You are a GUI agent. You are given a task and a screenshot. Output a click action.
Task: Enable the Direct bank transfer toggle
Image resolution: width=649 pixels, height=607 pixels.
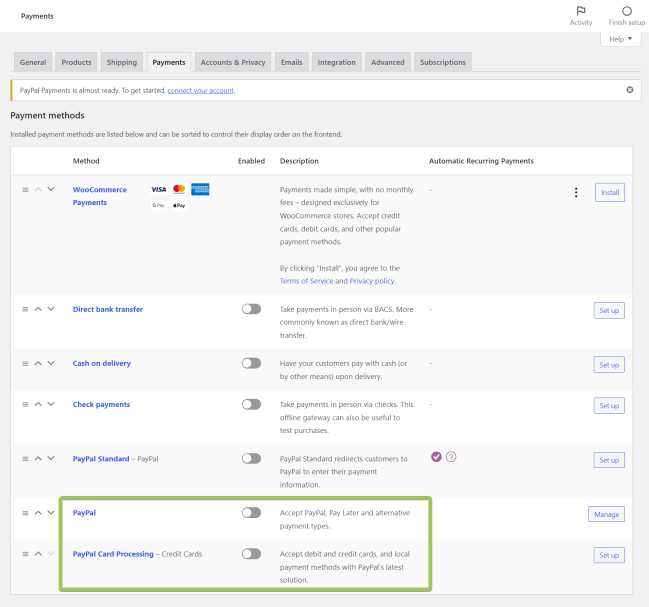[x=251, y=309]
